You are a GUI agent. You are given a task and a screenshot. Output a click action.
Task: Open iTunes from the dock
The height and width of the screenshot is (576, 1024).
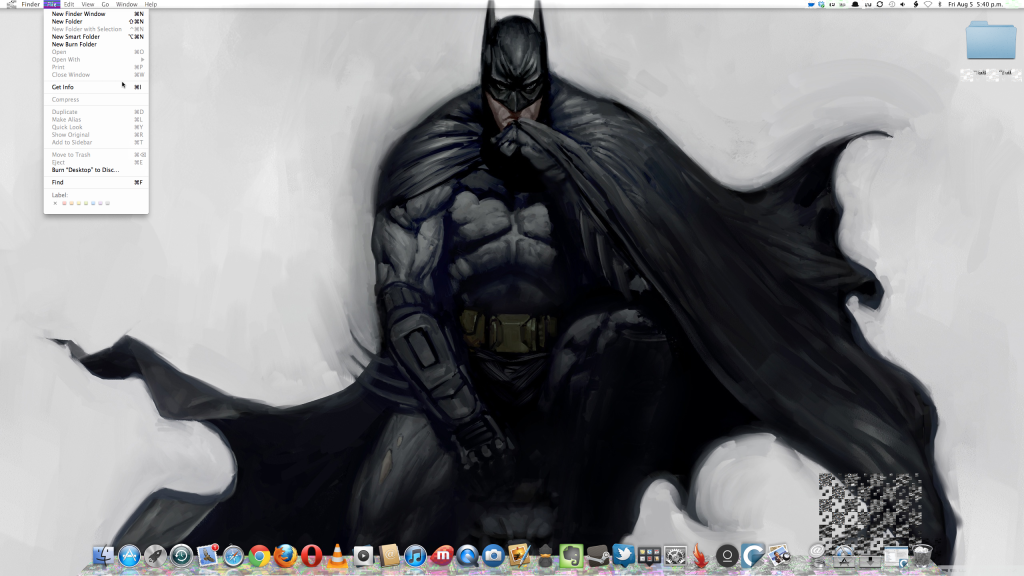tap(415, 555)
